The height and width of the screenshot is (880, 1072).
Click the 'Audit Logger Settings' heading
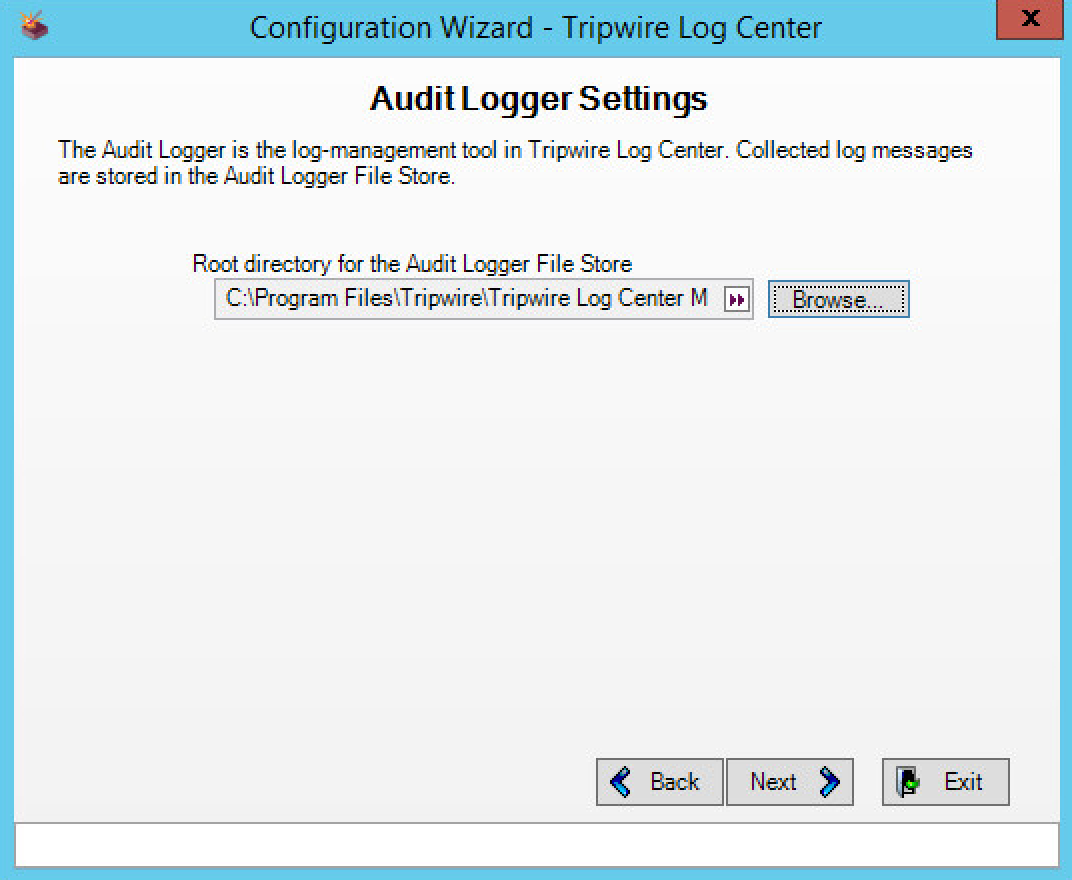point(539,98)
